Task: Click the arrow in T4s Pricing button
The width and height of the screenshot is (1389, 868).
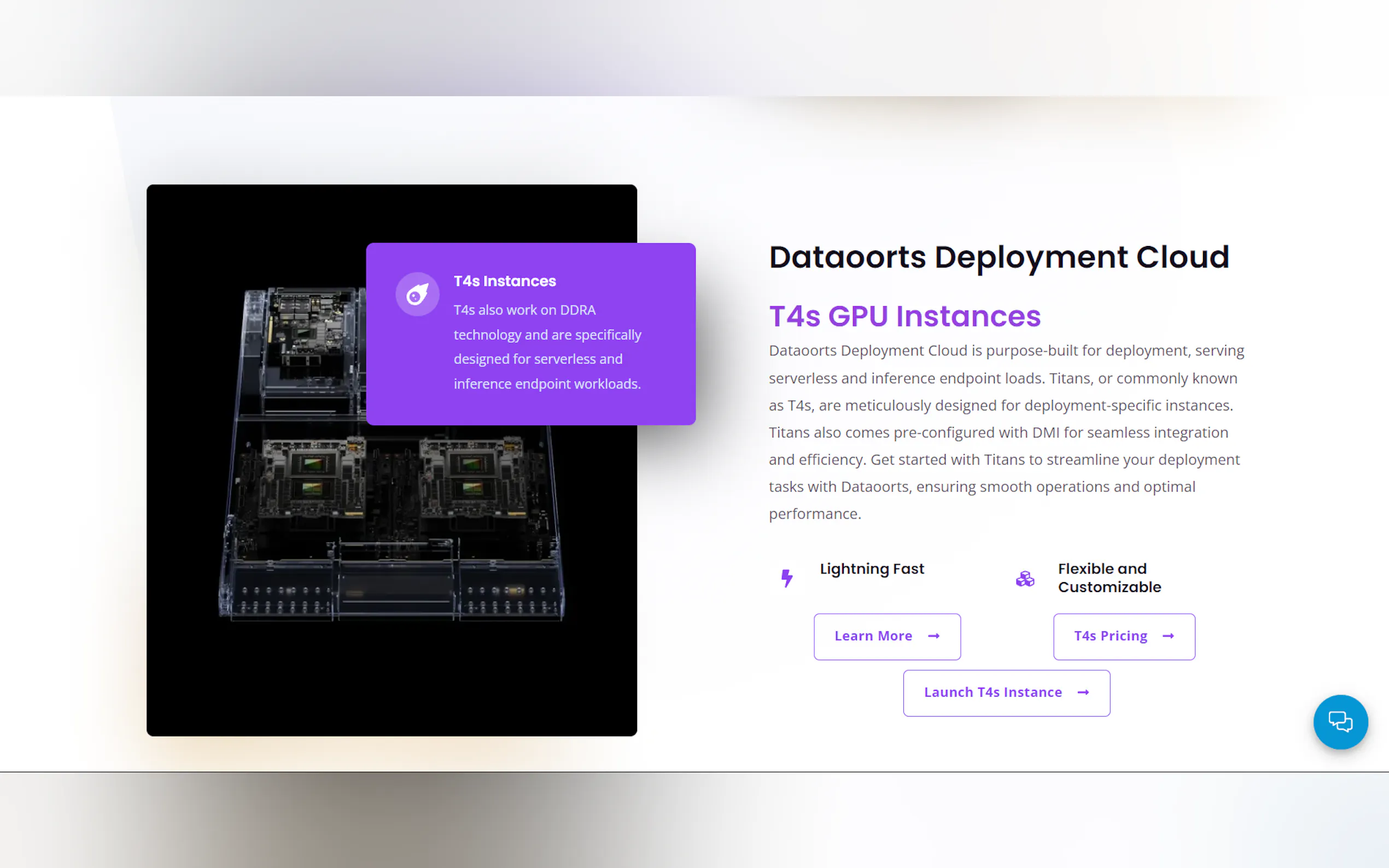Action: (x=1168, y=636)
